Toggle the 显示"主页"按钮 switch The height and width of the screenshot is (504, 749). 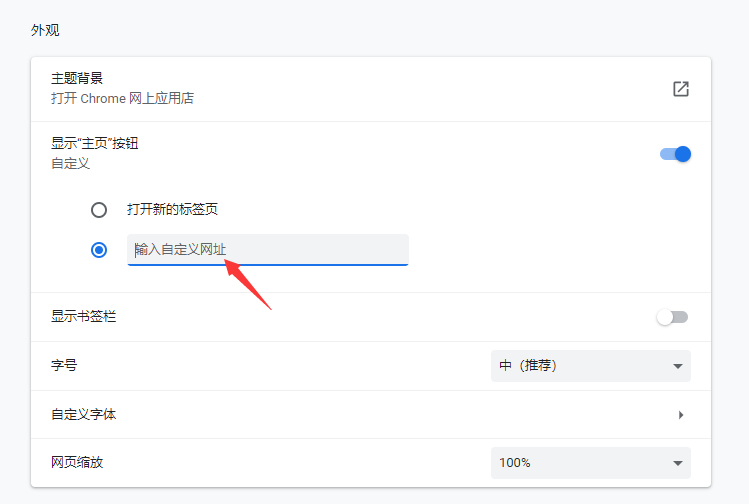pyautogui.click(x=675, y=154)
